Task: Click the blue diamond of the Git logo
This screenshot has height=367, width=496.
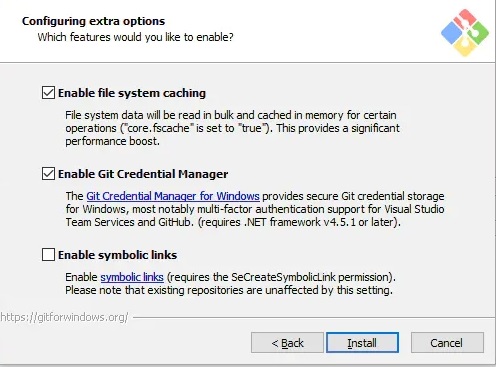Action: coord(452,33)
